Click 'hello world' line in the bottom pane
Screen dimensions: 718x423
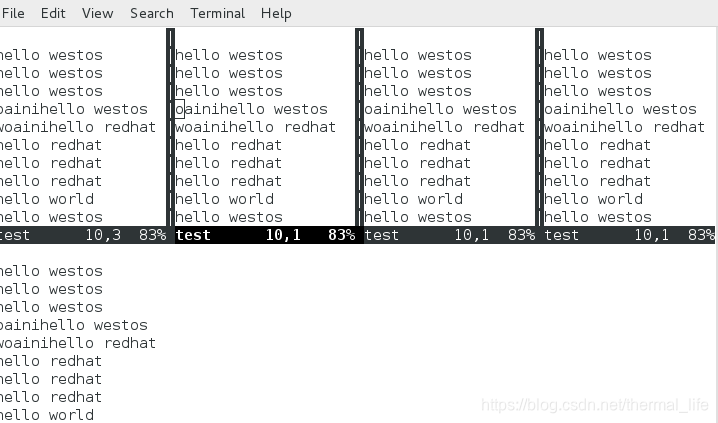tap(46, 414)
